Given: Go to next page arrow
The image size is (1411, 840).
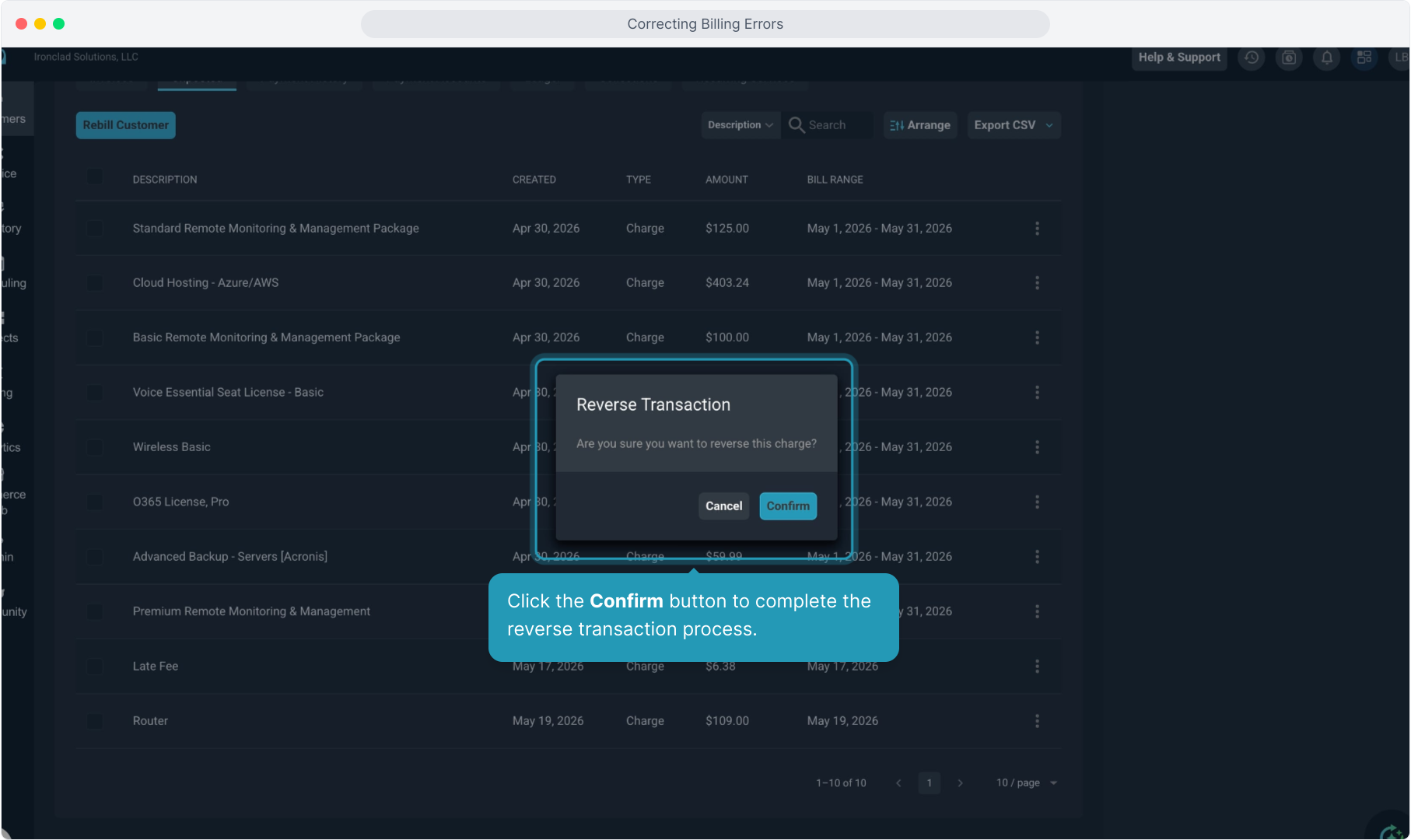Looking at the screenshot, I should (961, 783).
